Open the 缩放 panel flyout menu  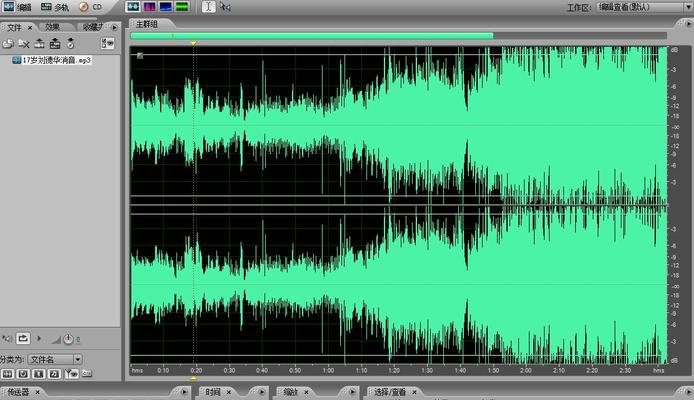(353, 392)
